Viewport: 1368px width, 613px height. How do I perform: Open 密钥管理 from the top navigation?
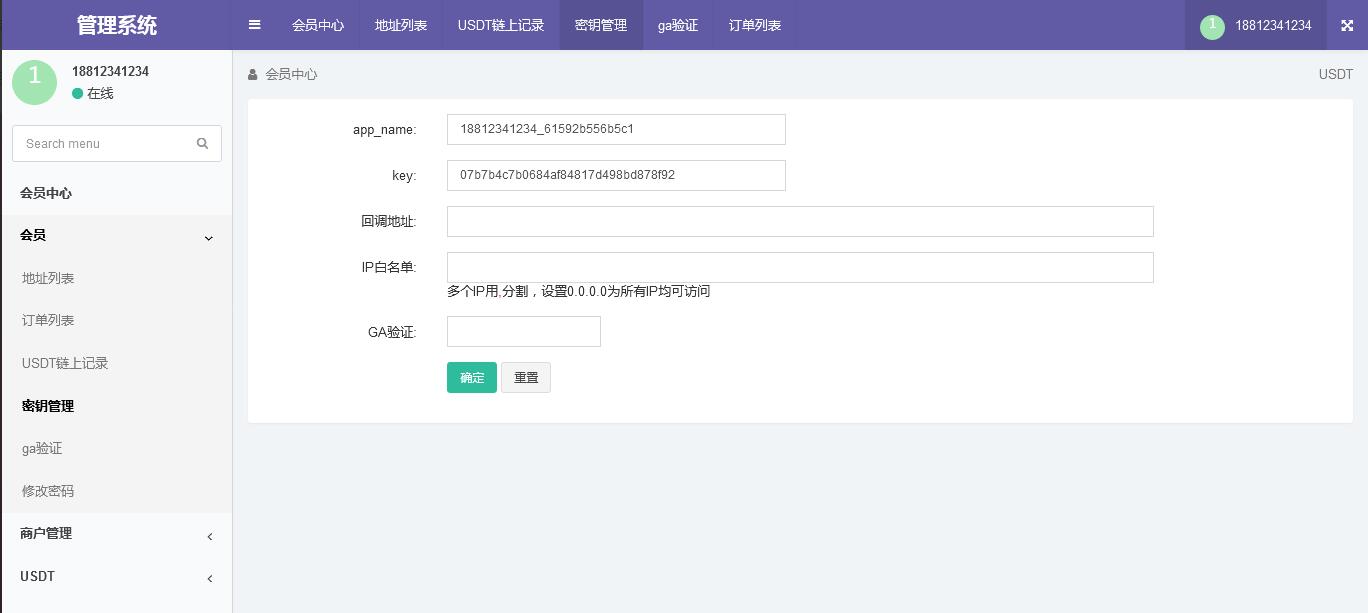pos(601,25)
